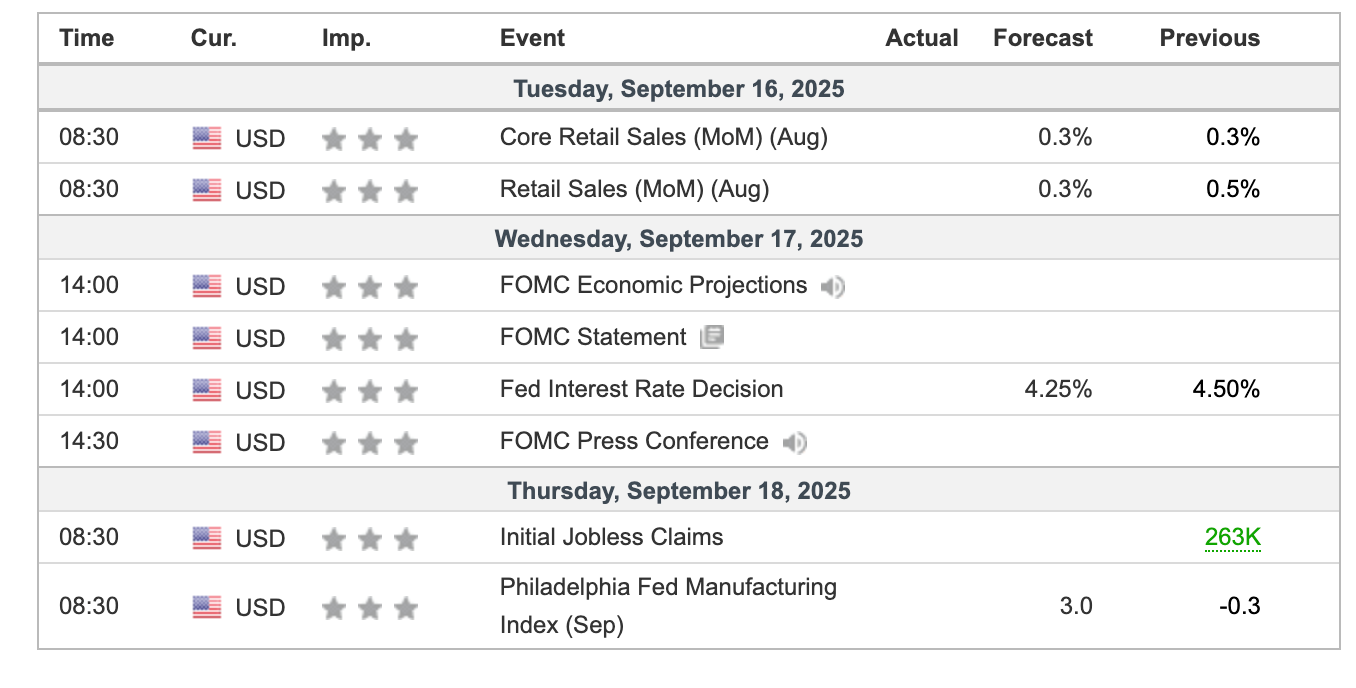Click the importance stars for Retail Sales (MoM)

tap(369, 191)
